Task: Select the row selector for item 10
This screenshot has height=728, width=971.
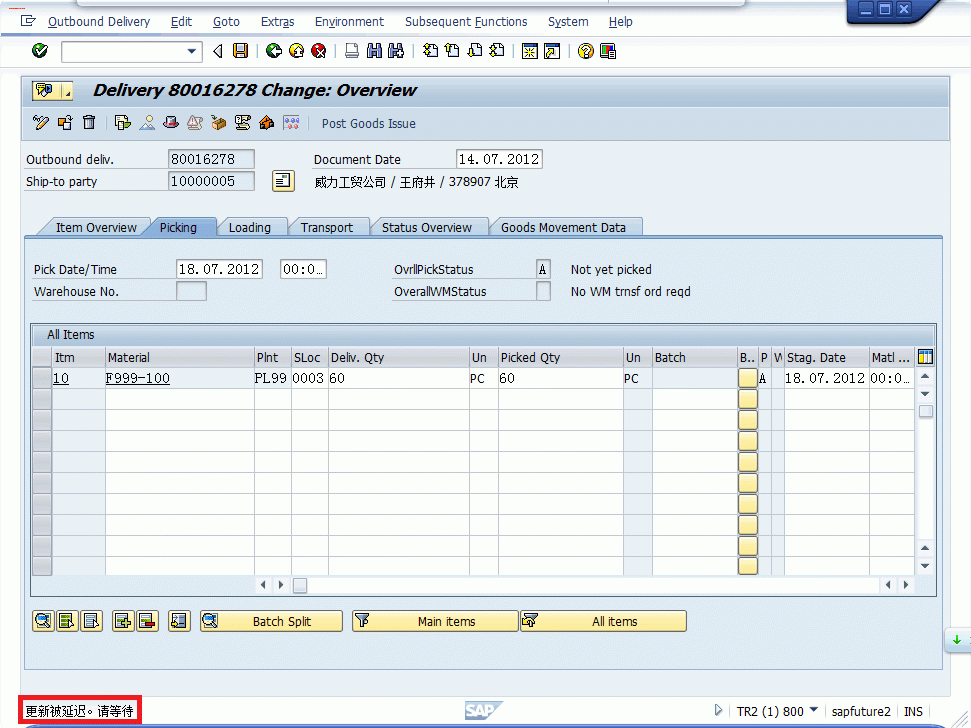Action: [x=42, y=378]
